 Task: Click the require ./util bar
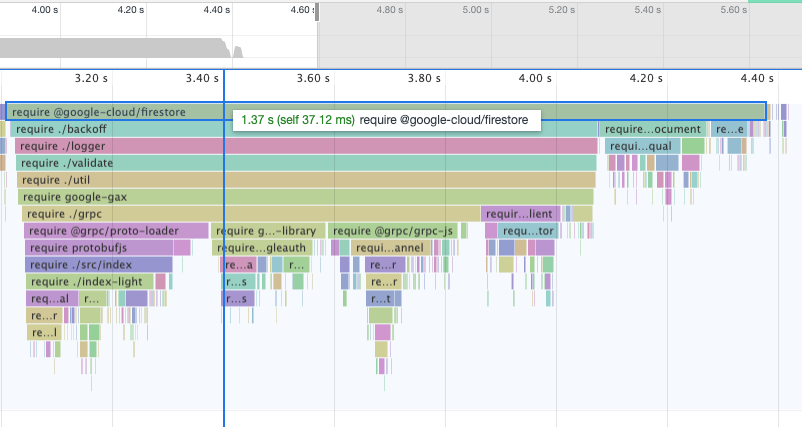coord(306,179)
